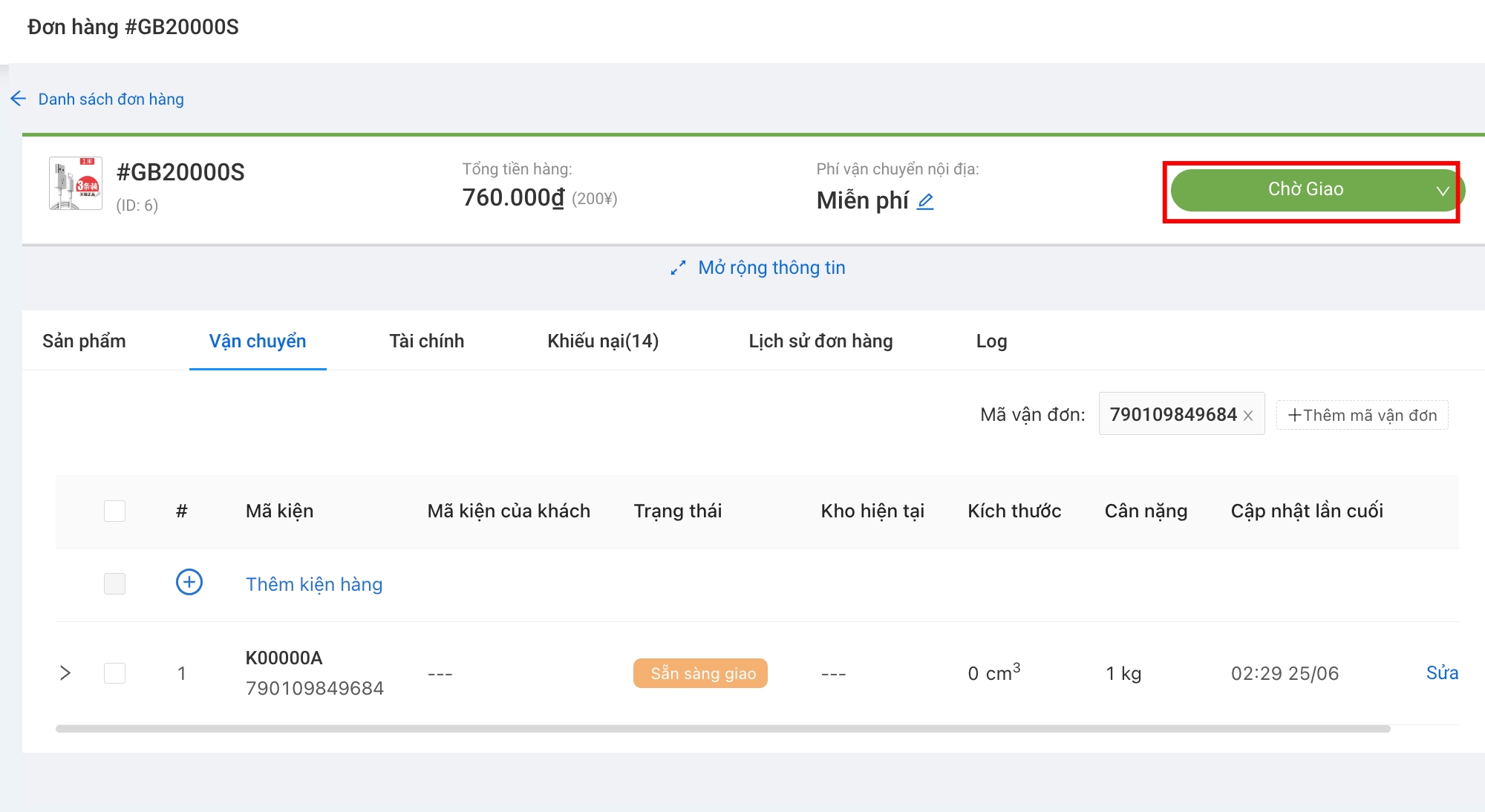1485x812 pixels.
Task: Toggle the select-all header checkbox
Action: pos(114,511)
